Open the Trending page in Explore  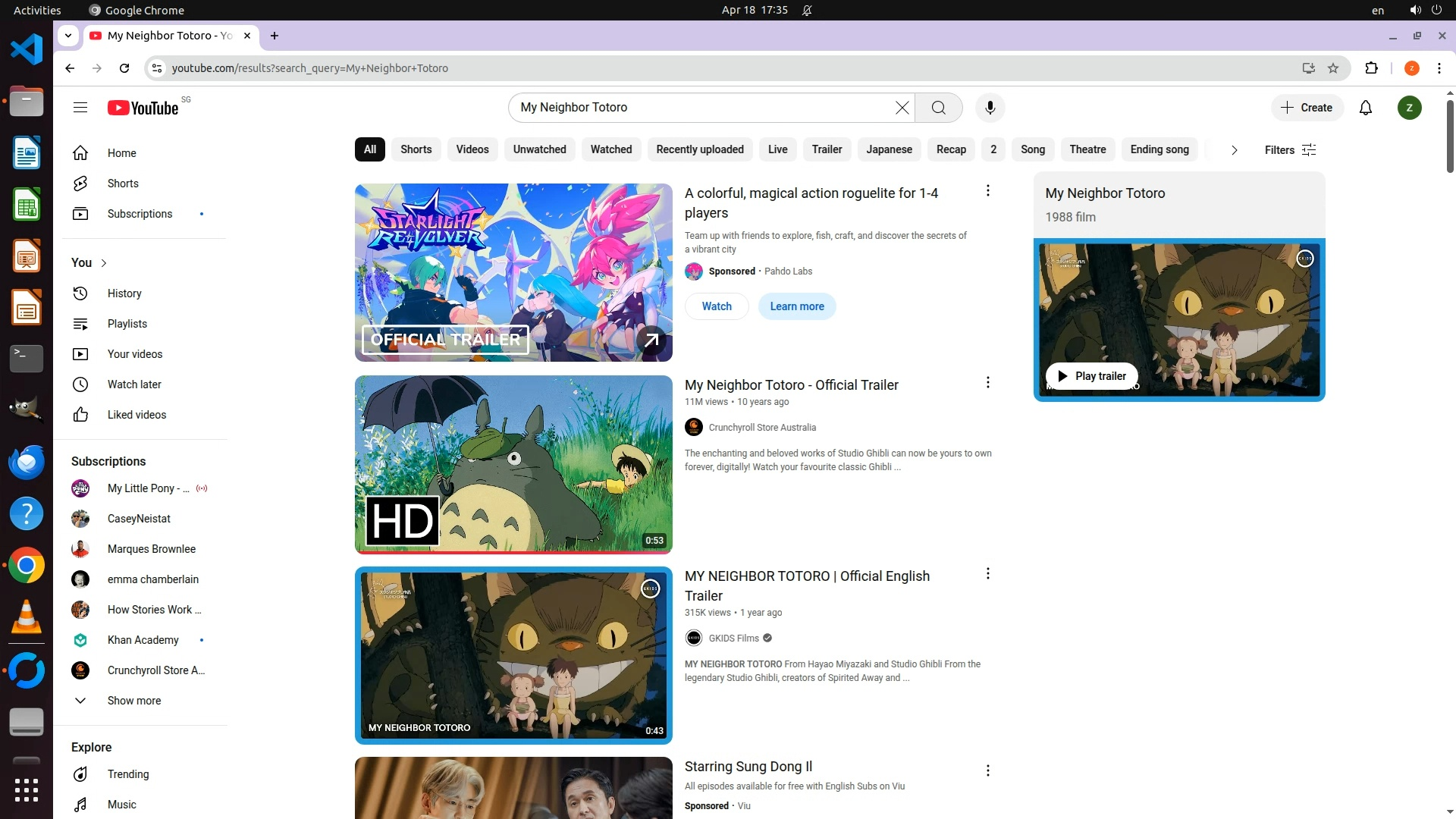127,774
